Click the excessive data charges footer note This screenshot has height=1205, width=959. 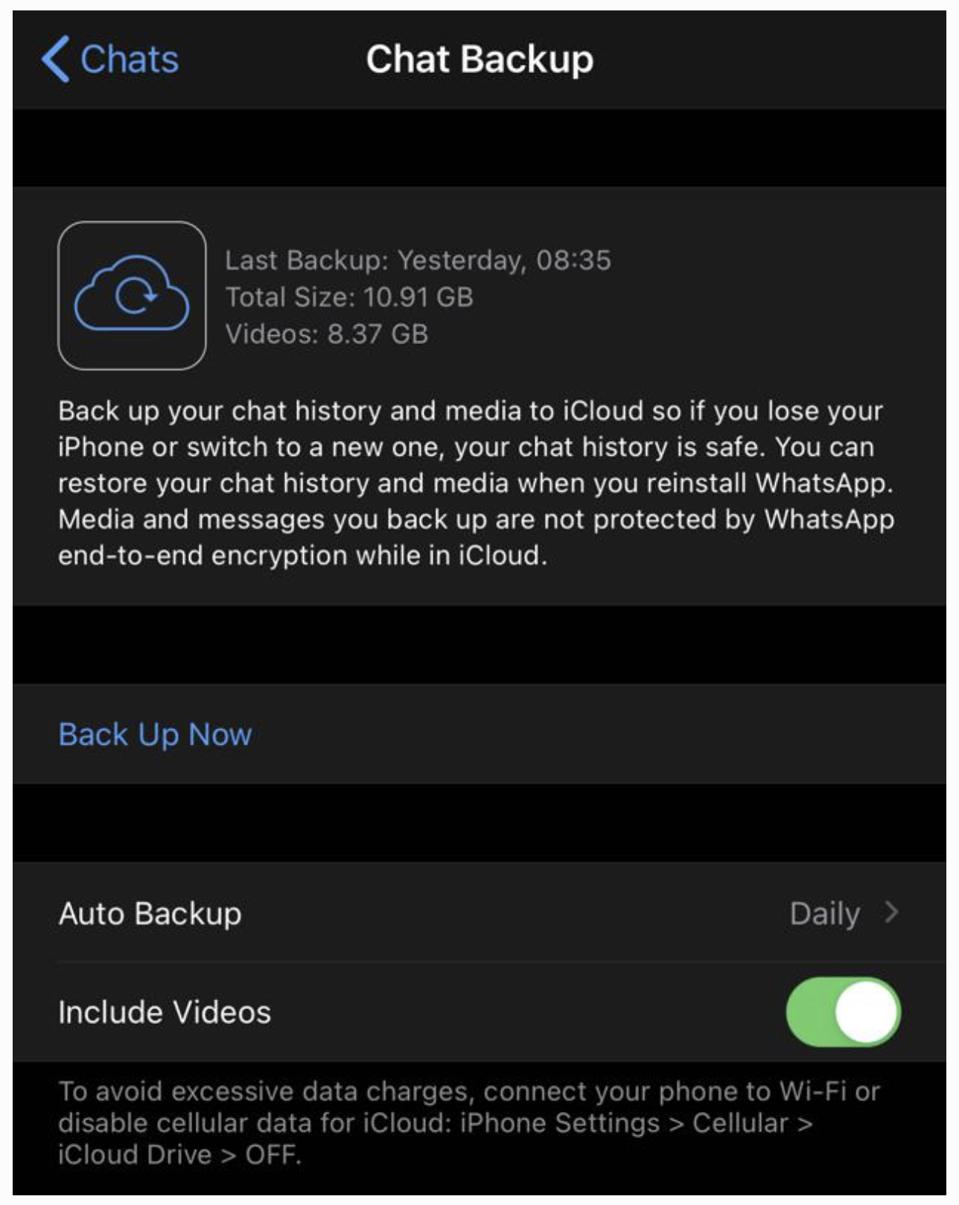tap(468, 1090)
